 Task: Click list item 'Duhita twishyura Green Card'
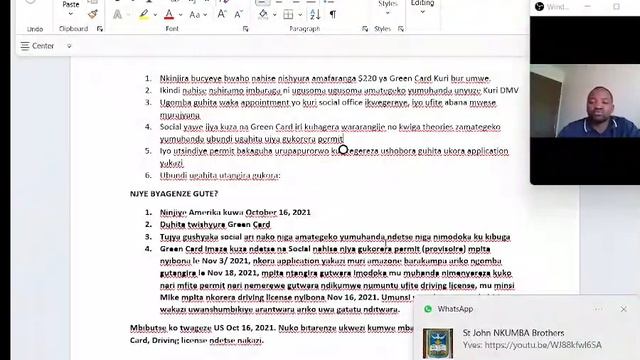tap(215, 224)
